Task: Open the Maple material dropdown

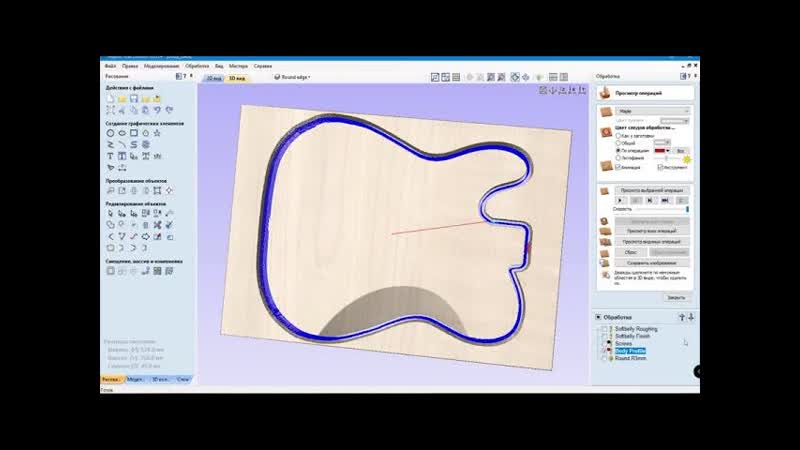Action: click(x=653, y=111)
